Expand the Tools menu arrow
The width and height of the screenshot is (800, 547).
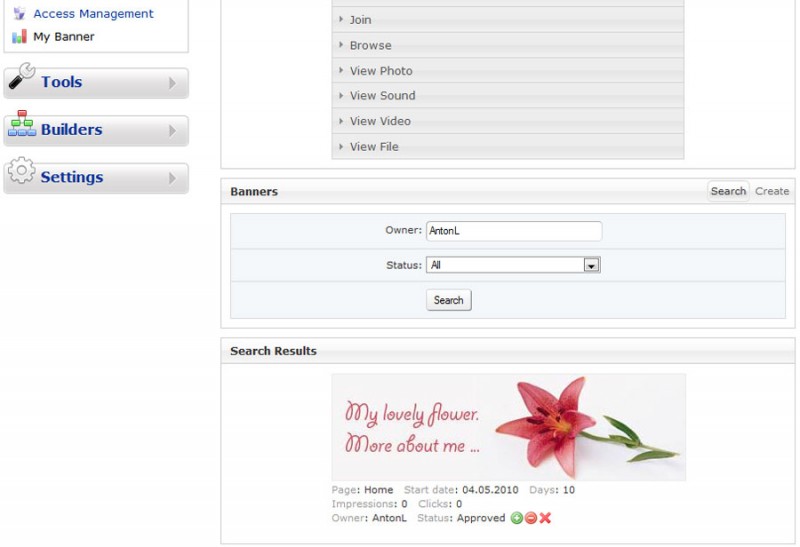click(x=172, y=83)
